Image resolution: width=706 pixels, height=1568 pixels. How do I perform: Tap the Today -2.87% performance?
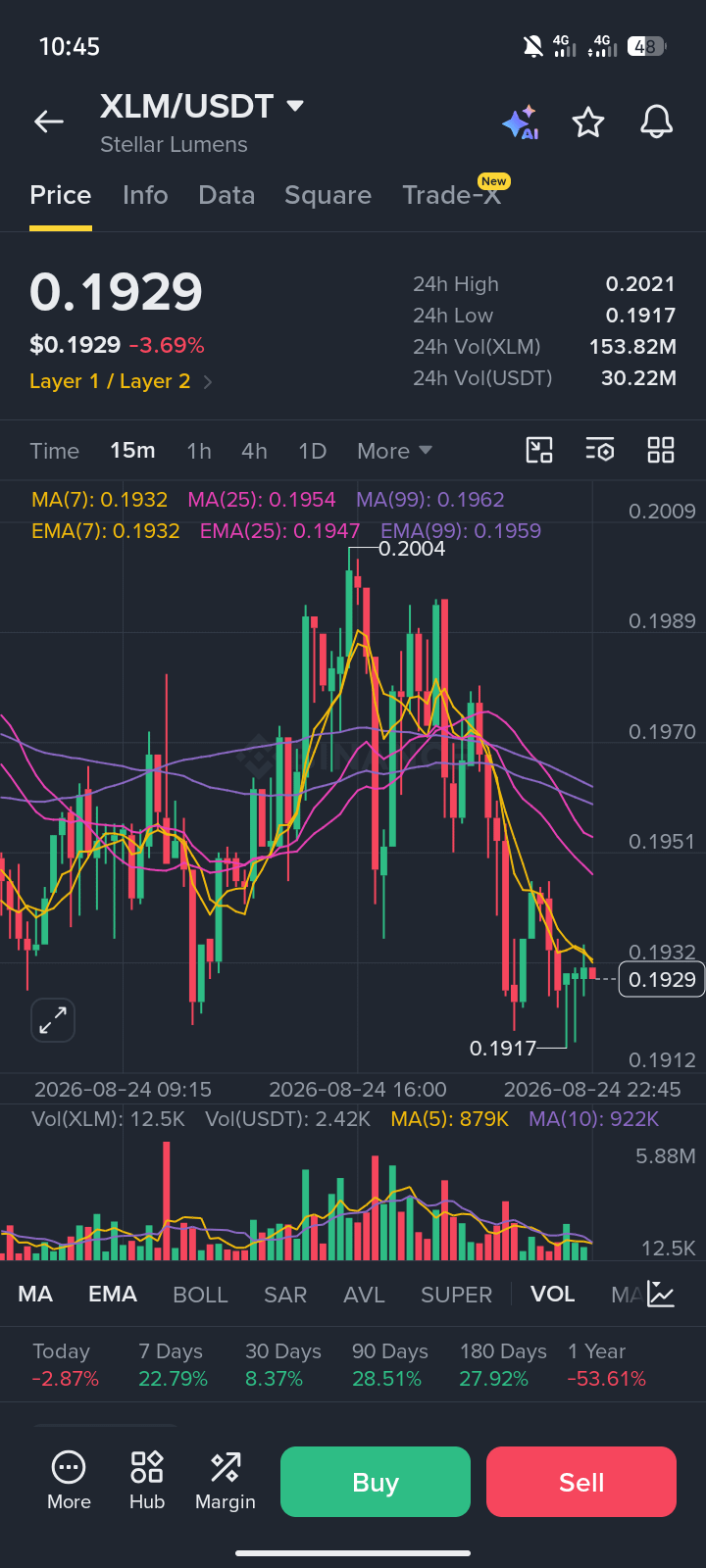66,1365
